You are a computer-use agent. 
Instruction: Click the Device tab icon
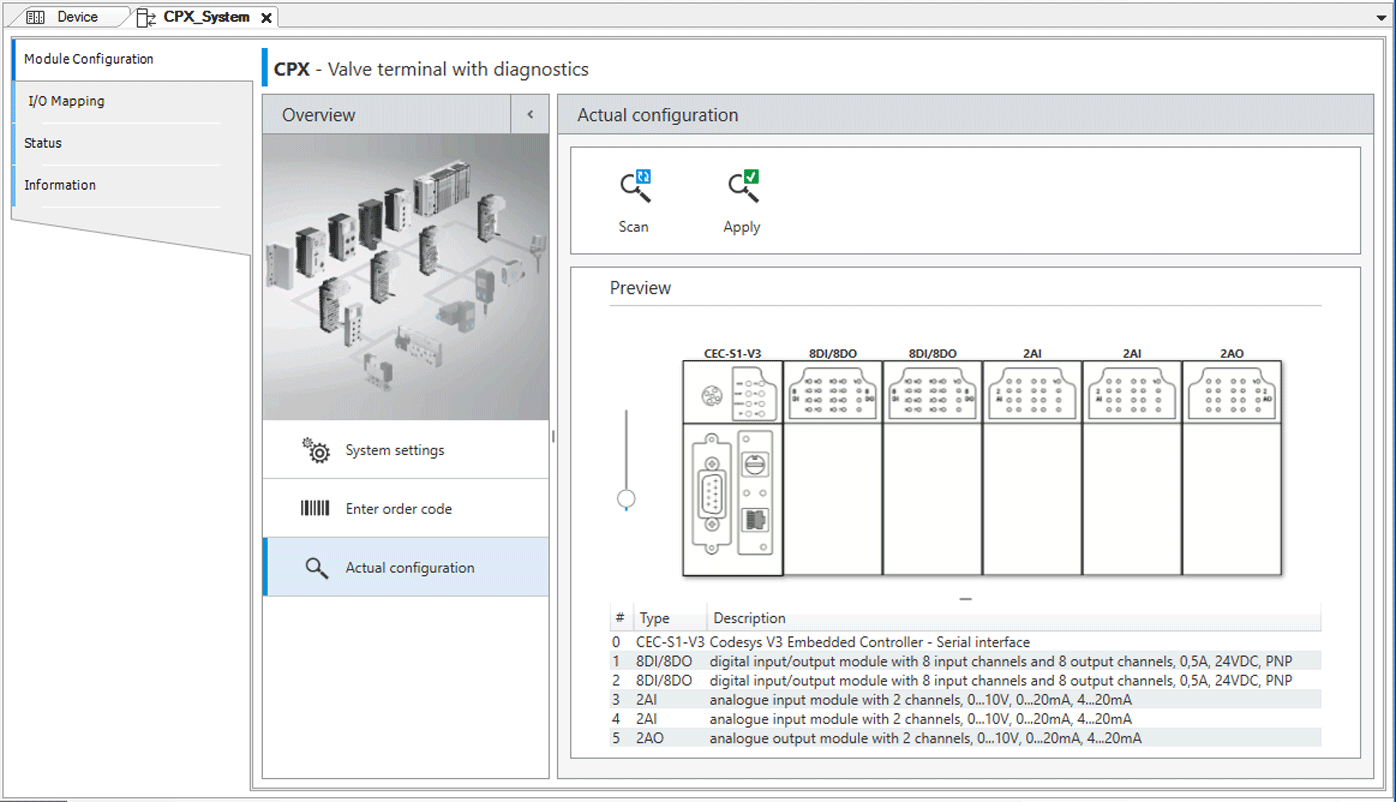pyautogui.click(x=35, y=17)
